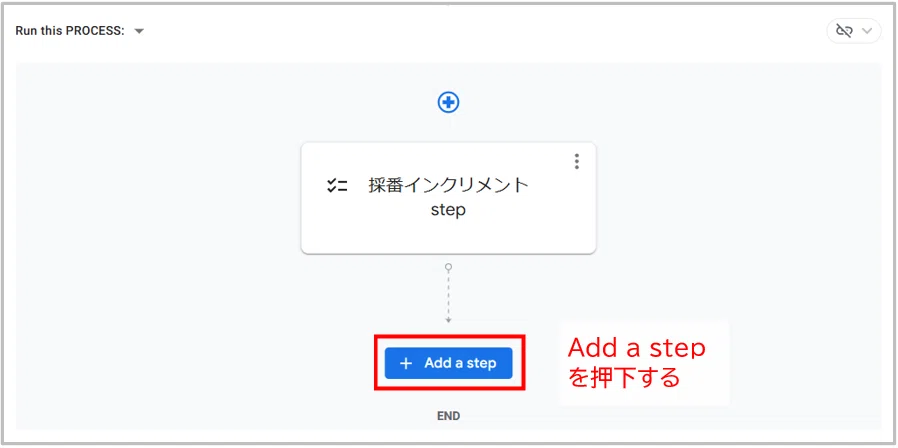Click the rounded pill holding the unlink control
898x448 pixels.
[854, 31]
